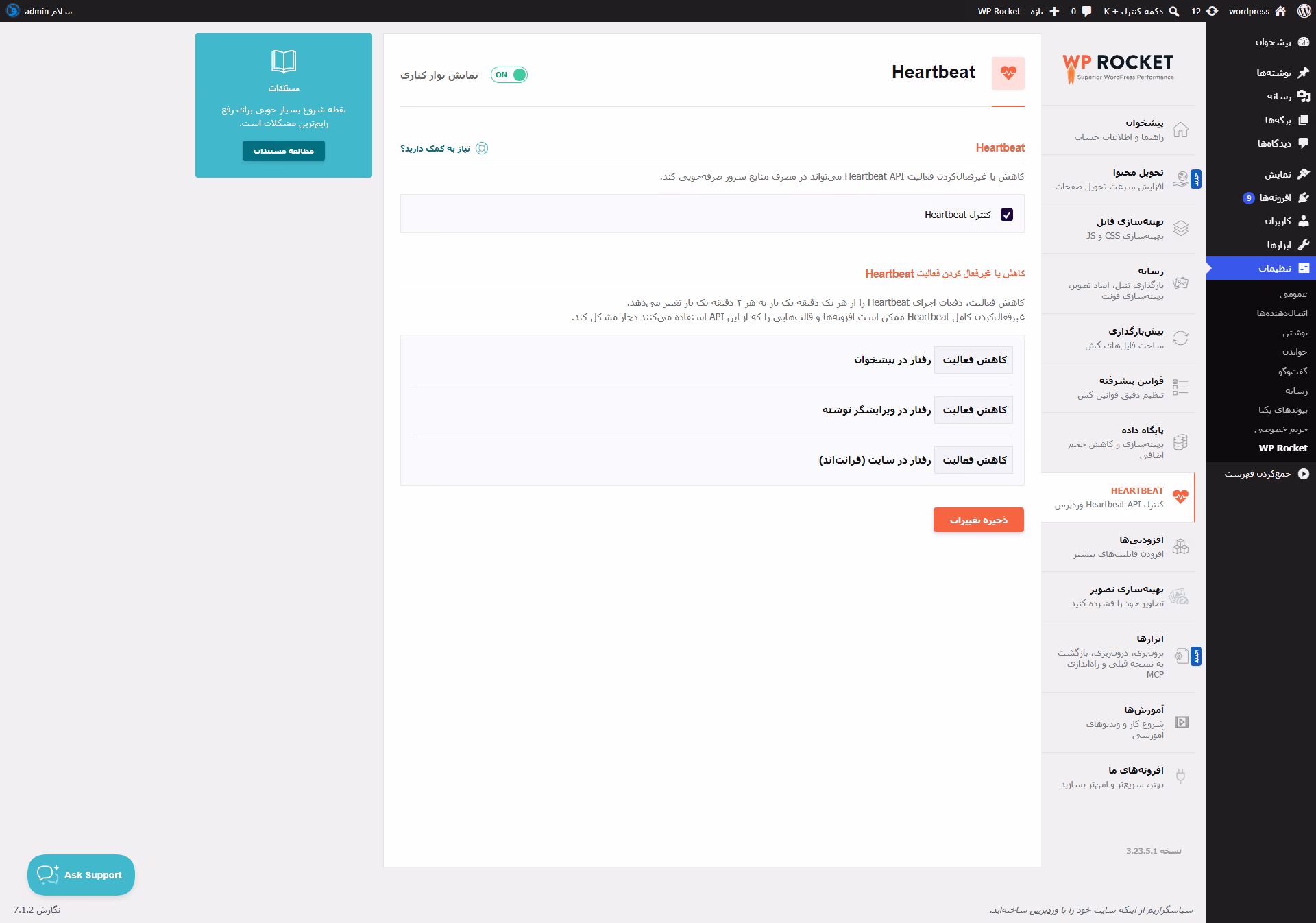Open the wordpress site home icon
This screenshot has height=923, width=1316.
1280,11
